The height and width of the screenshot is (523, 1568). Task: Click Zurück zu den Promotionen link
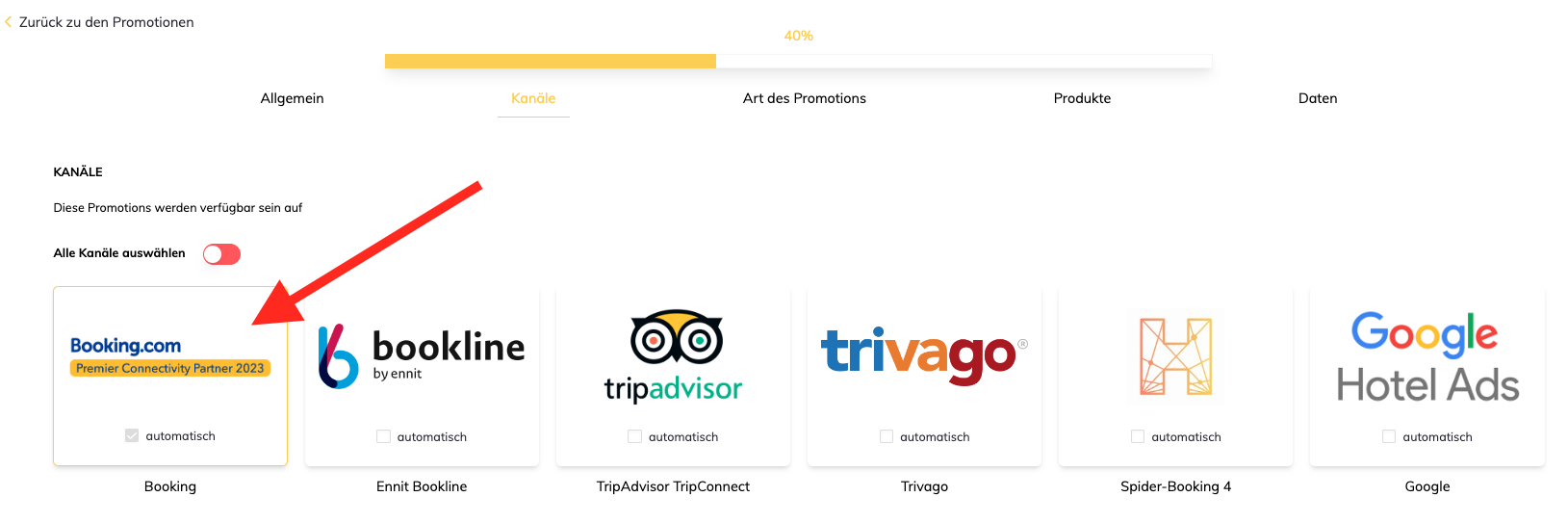point(106,22)
